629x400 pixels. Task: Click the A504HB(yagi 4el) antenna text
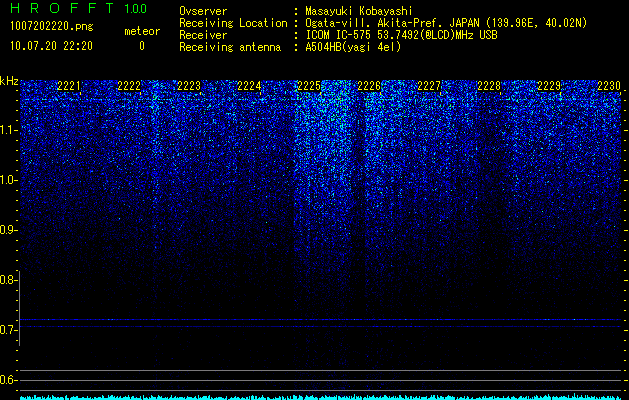353,47
